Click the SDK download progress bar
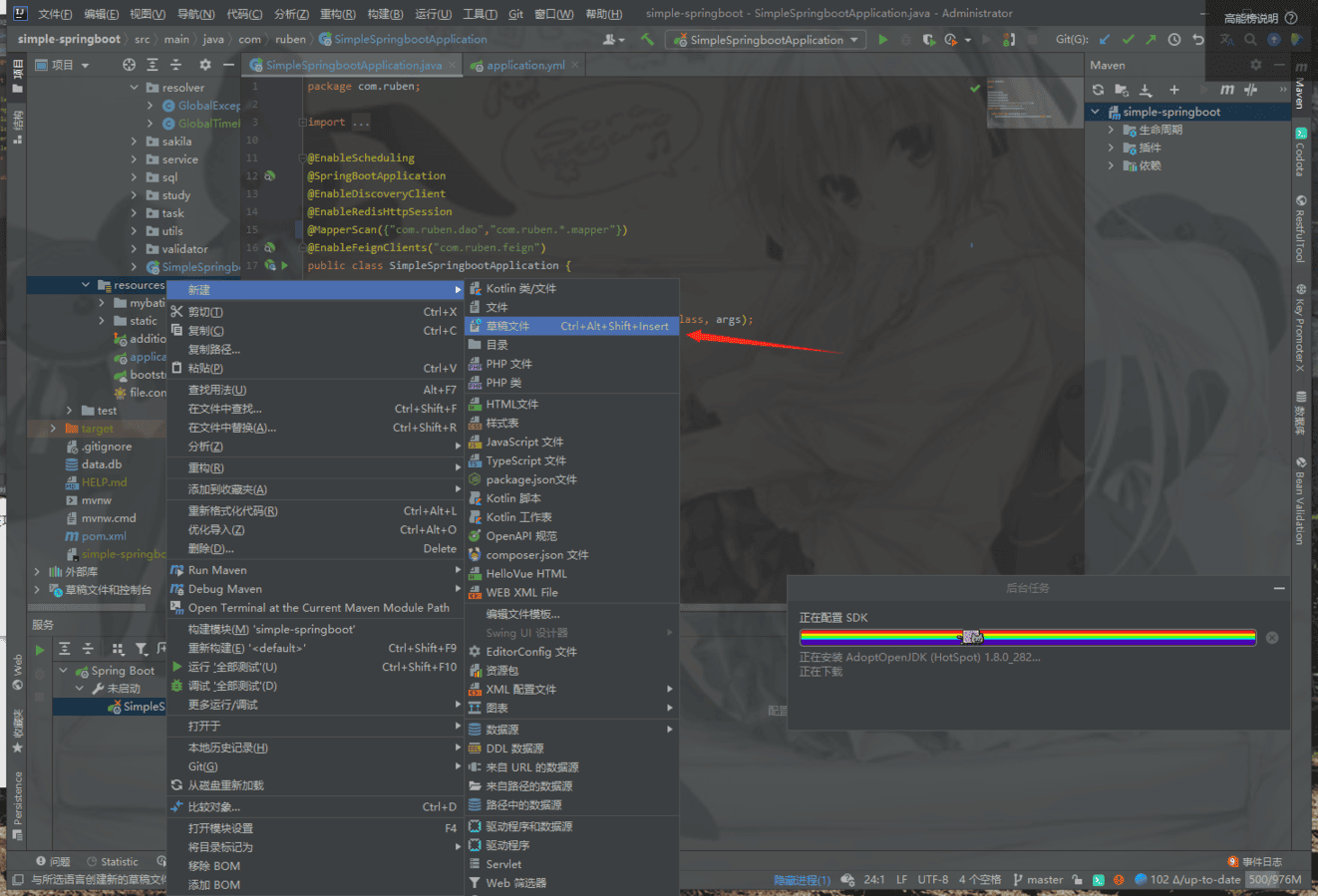 point(1027,637)
